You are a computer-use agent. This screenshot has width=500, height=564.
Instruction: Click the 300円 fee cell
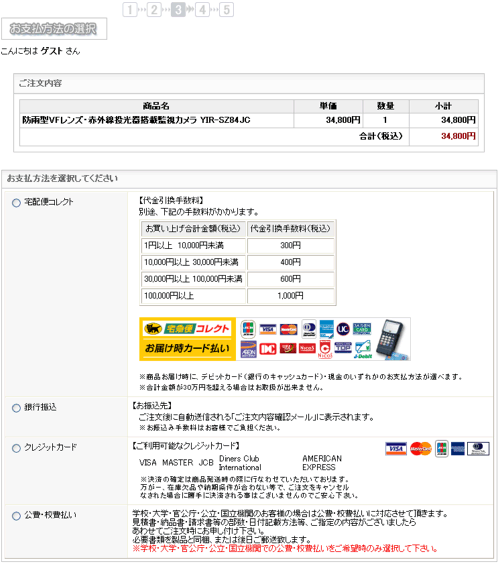coord(291,246)
